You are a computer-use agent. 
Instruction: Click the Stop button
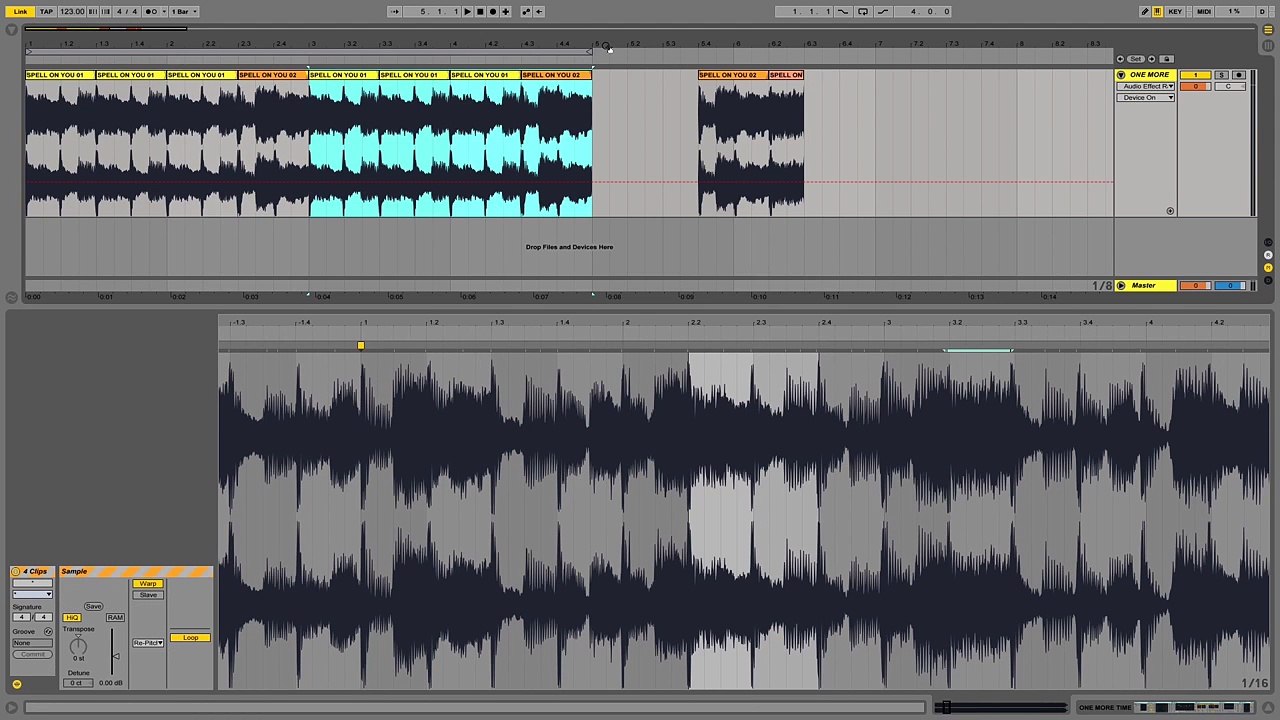coord(480,11)
